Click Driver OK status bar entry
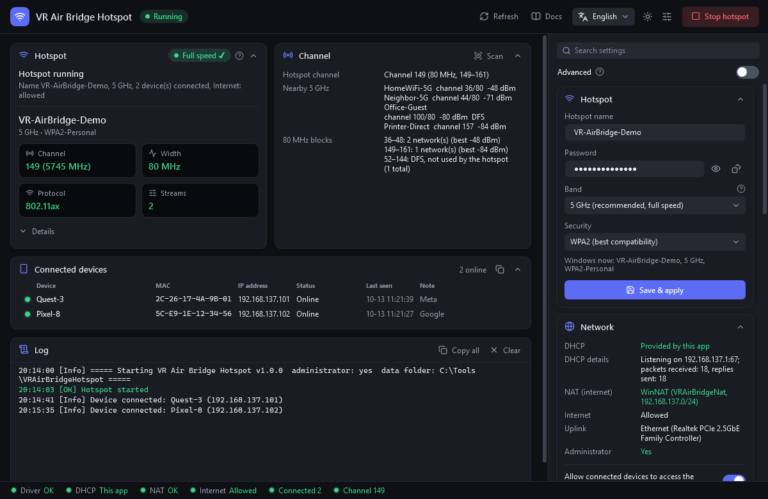Viewport: 768px width, 499px height. (33, 490)
